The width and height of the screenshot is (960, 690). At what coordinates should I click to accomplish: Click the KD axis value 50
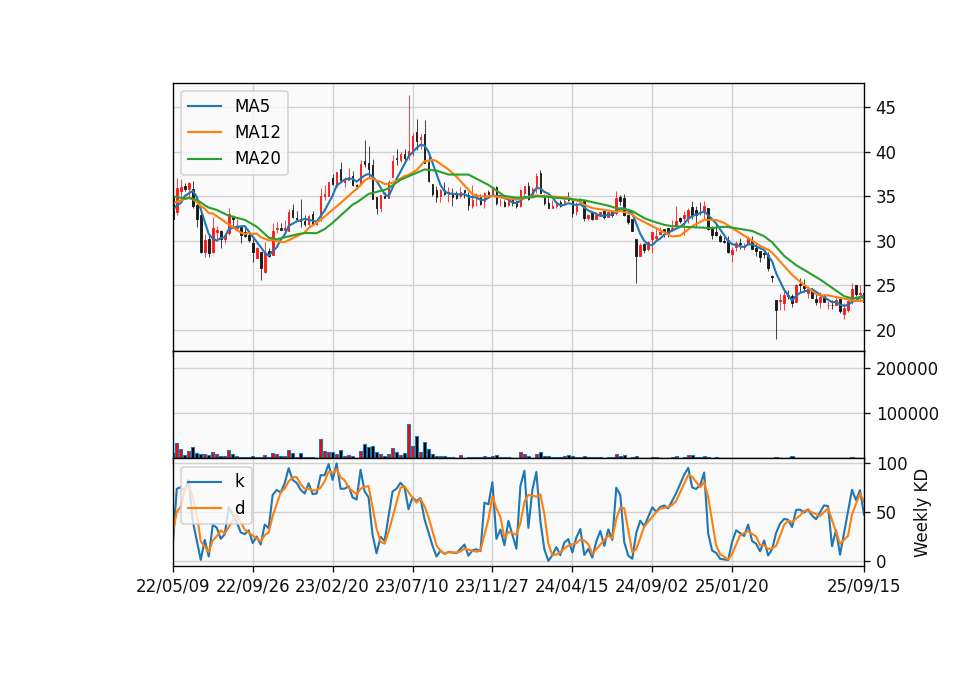tap(886, 512)
